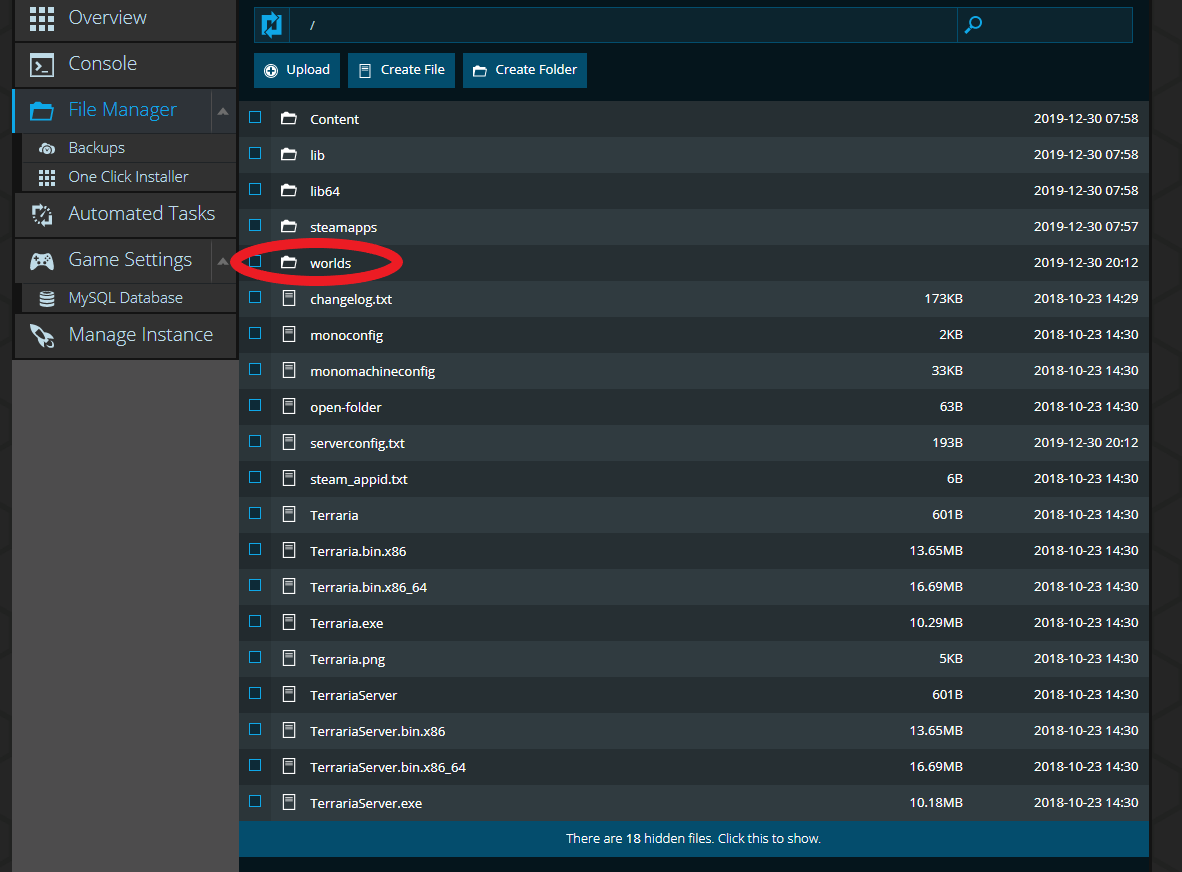Open the MySQL Database menu item
This screenshot has height=872, width=1182.
click(130, 298)
